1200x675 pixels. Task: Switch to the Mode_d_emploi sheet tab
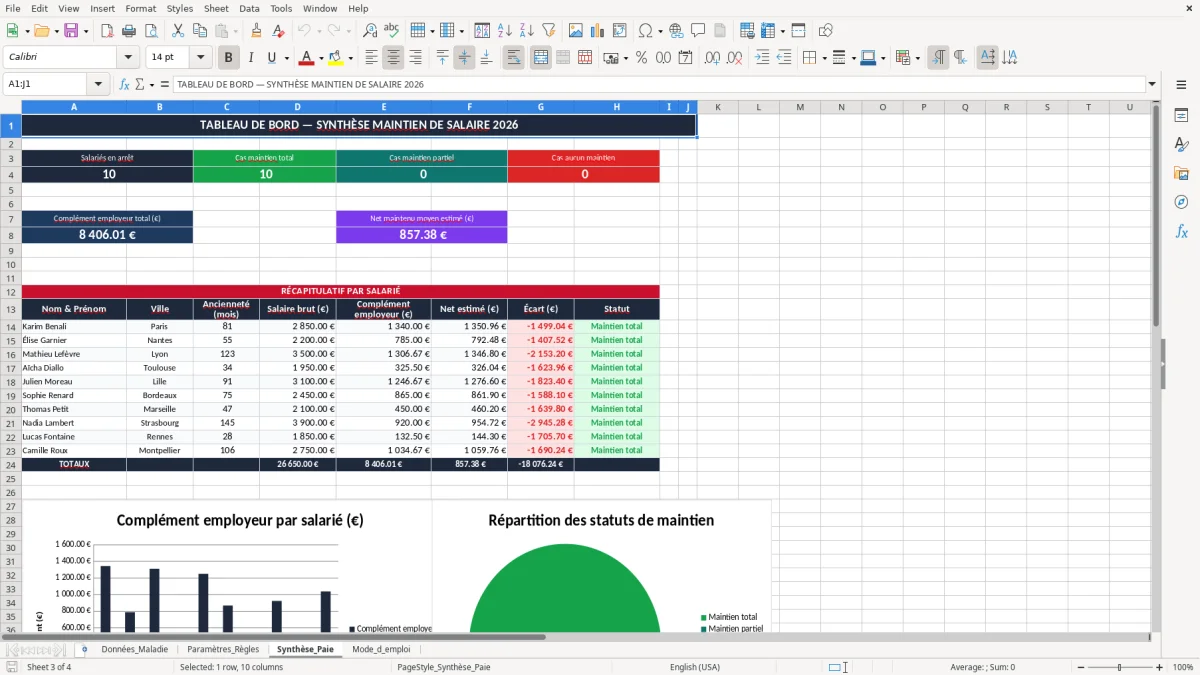tap(381, 649)
